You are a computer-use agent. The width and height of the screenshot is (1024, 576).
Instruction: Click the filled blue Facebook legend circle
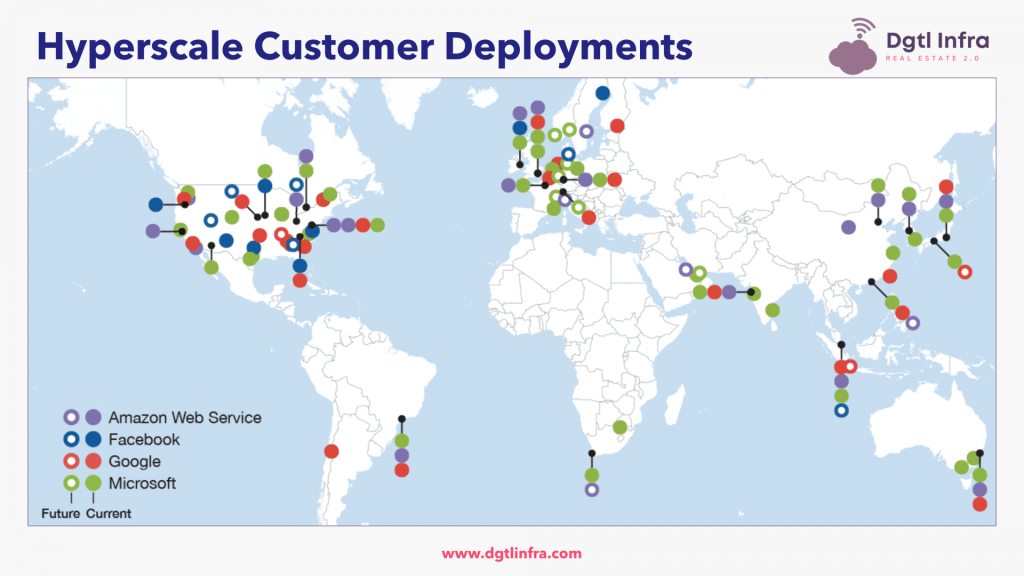pos(93,439)
